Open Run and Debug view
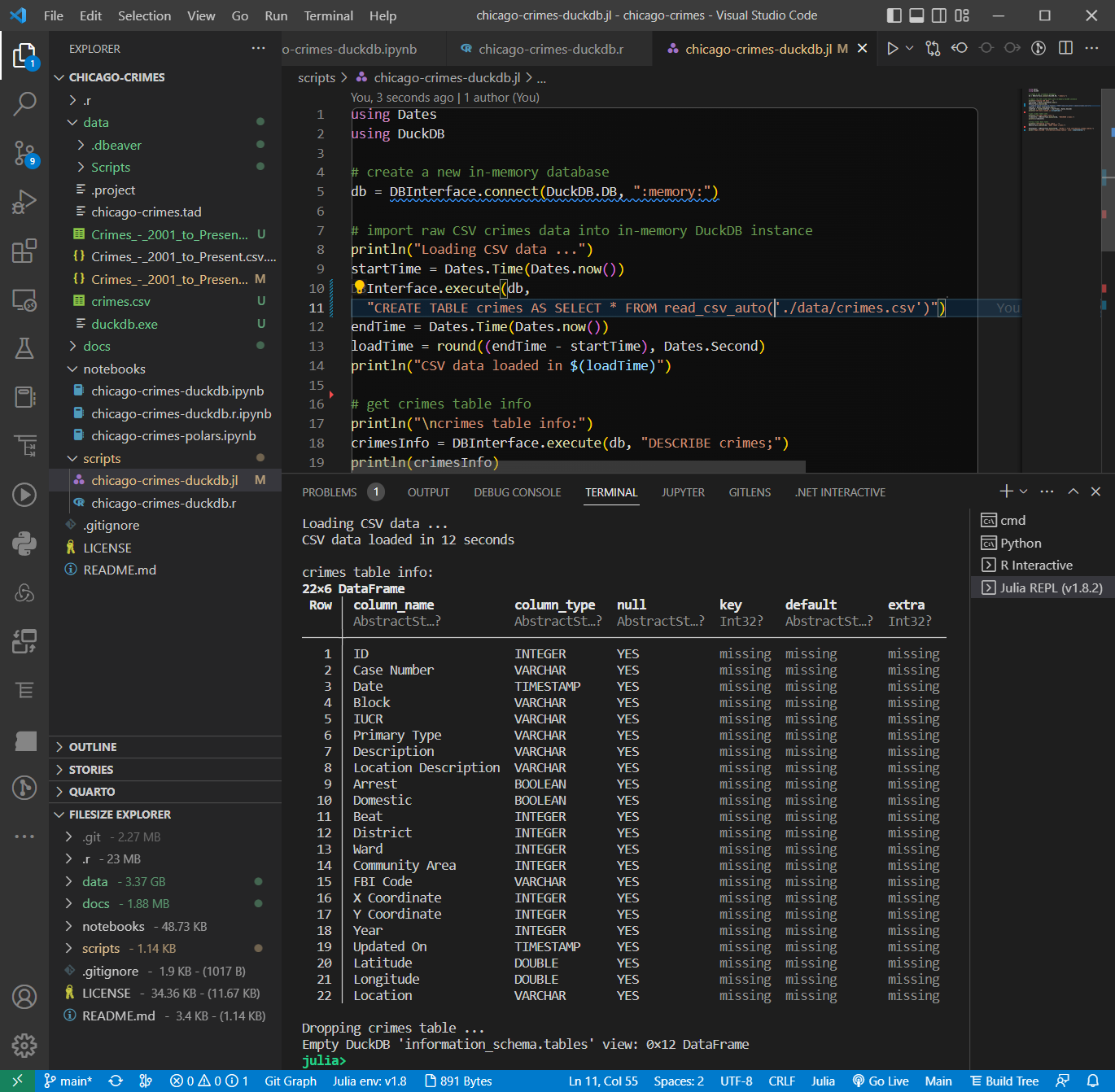1115x1092 pixels. (24, 201)
